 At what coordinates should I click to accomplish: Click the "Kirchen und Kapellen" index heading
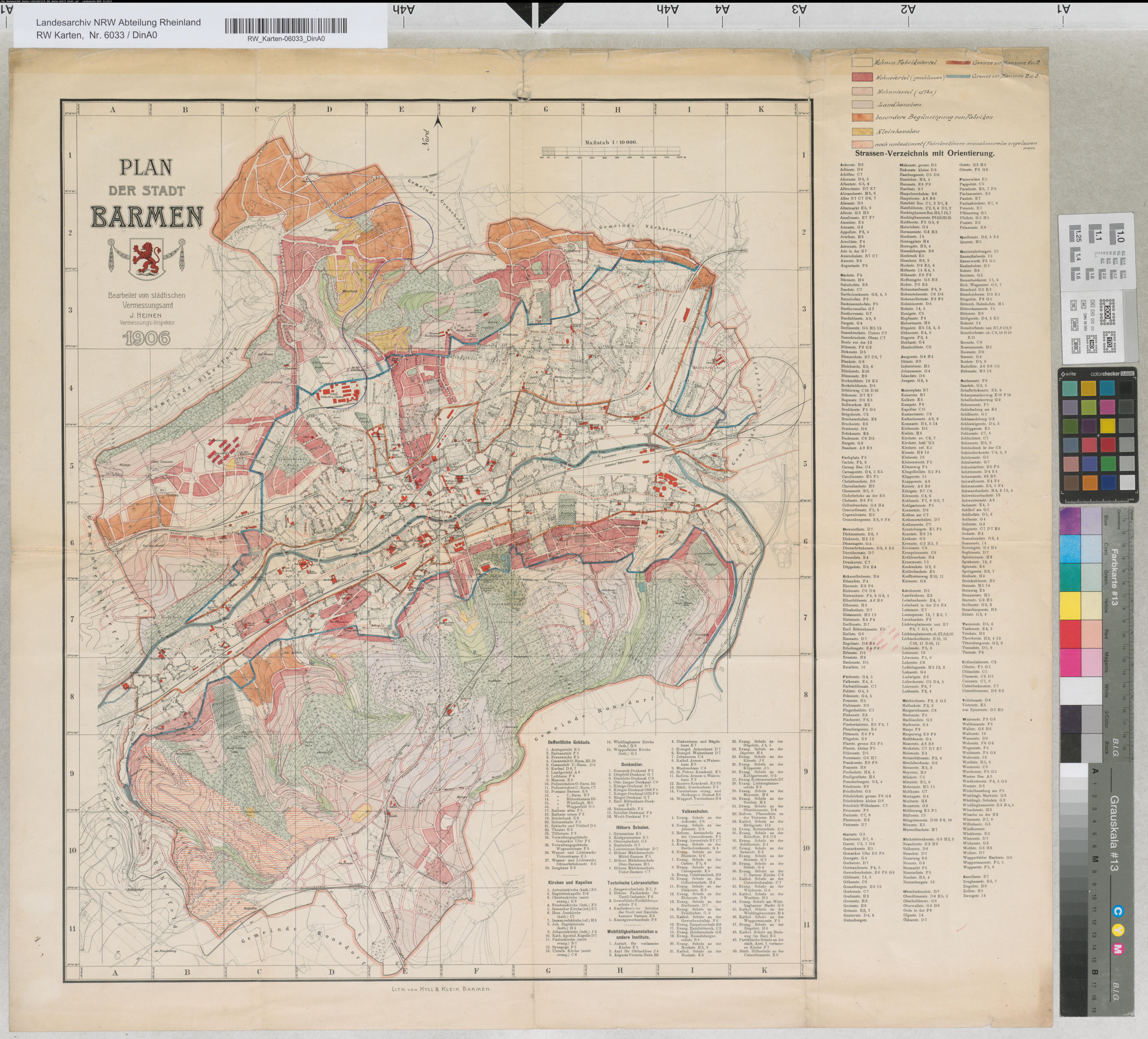point(570,882)
